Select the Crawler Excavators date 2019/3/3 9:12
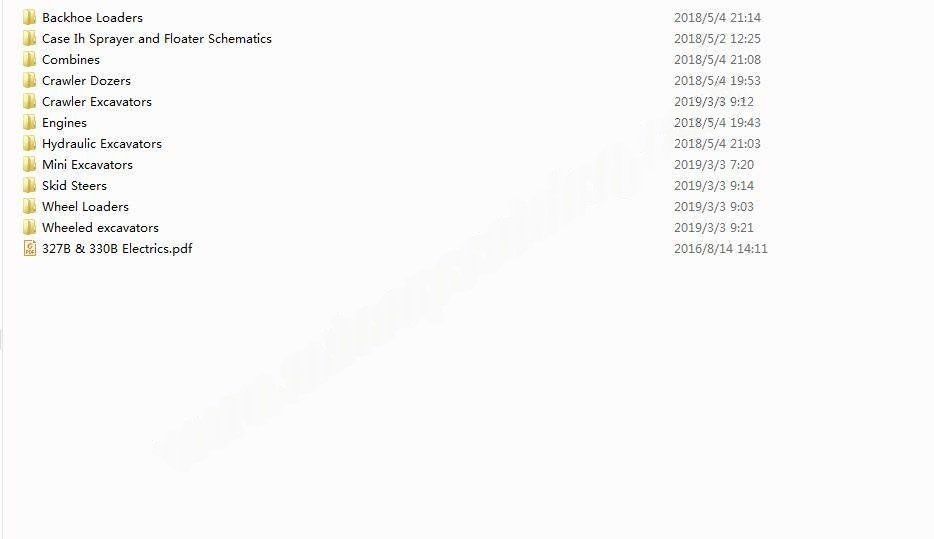 pyautogui.click(x=714, y=102)
